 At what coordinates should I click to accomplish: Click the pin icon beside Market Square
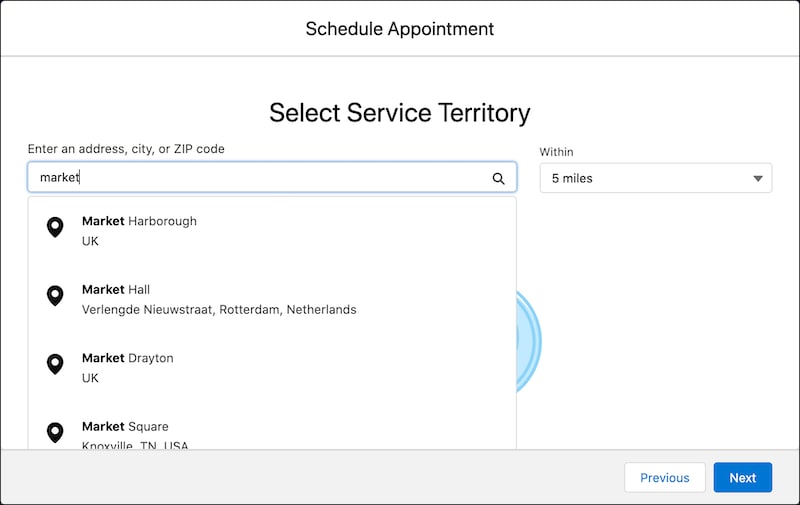click(x=55, y=433)
